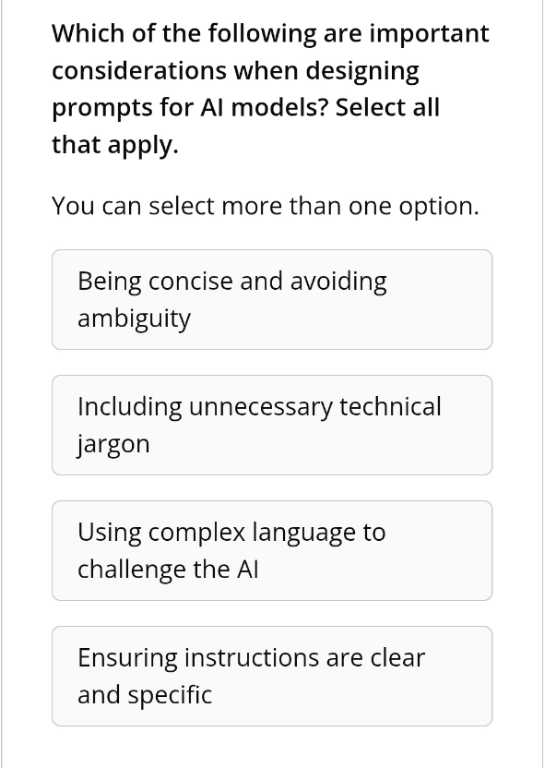This screenshot has height=768, width=544.
Task: Click 'challenge the AI' text line
Action: [167, 569]
